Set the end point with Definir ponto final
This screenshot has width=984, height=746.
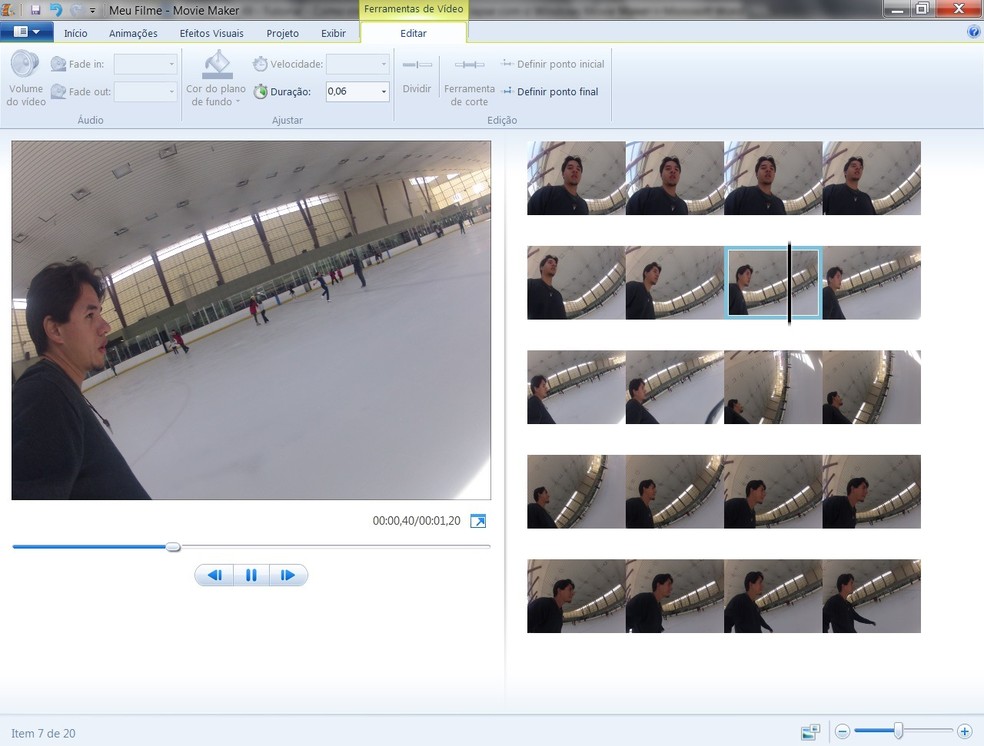[548, 91]
